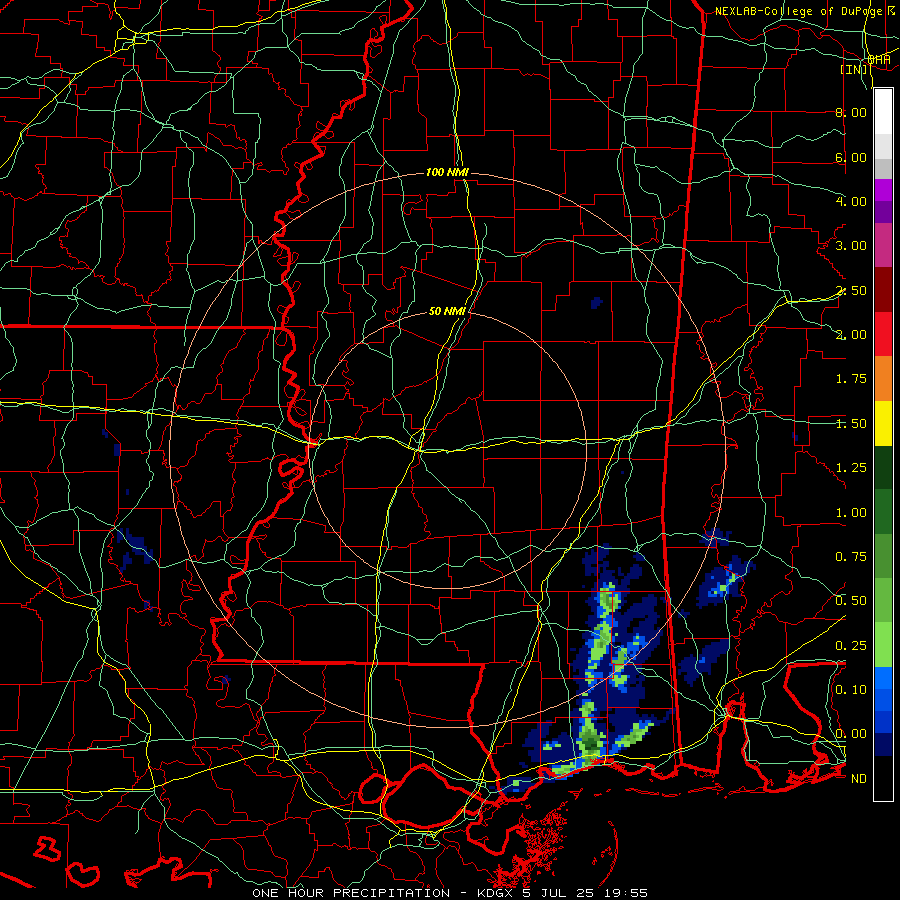Click the '6.00' legend value
Screen dimensions: 900x900
(x=851, y=157)
